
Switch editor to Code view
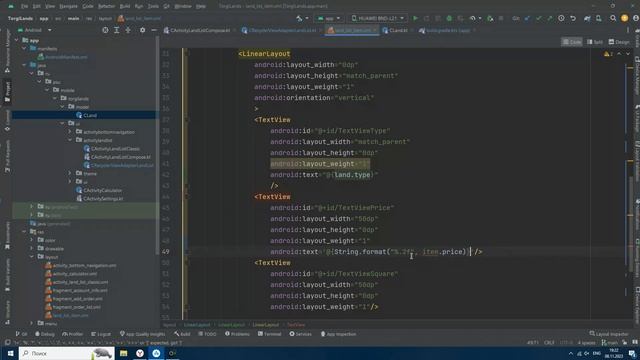click(572, 42)
